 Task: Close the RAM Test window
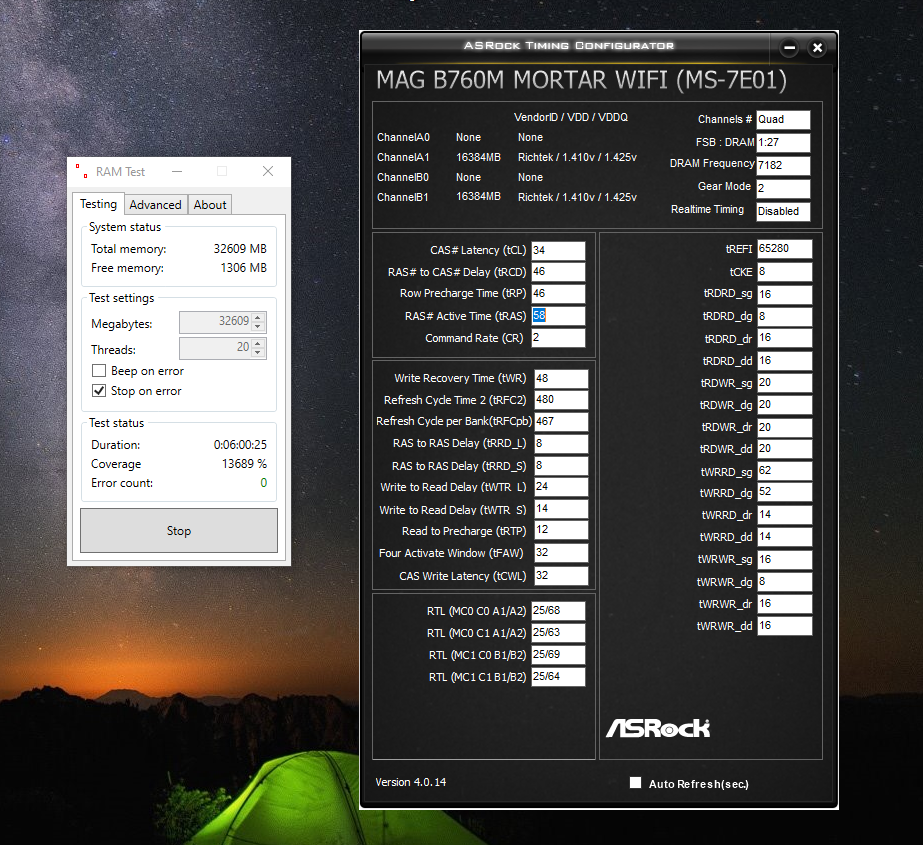pos(268,171)
